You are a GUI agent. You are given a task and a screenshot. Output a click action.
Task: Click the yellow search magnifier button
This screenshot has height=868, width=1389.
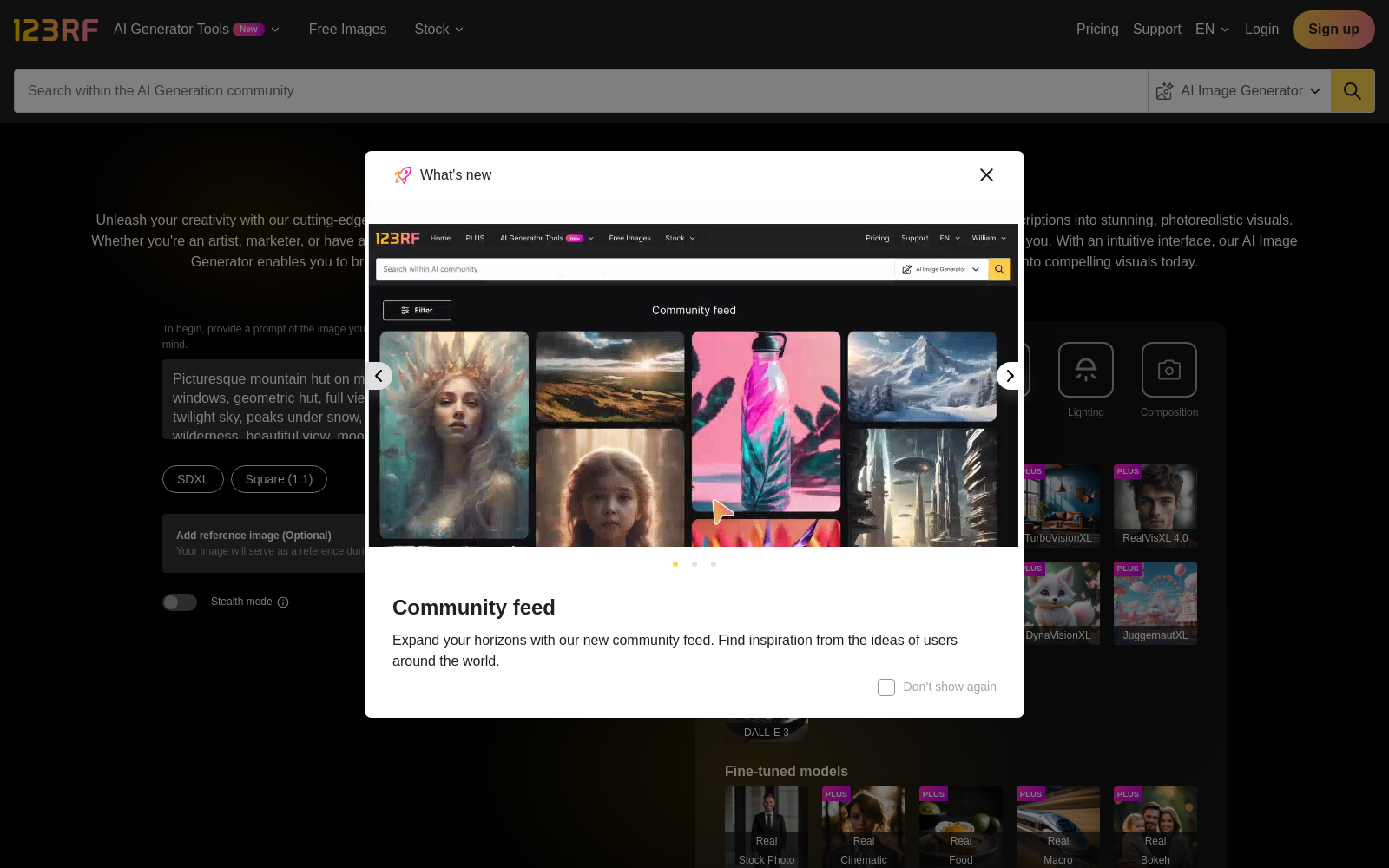pos(1353,91)
